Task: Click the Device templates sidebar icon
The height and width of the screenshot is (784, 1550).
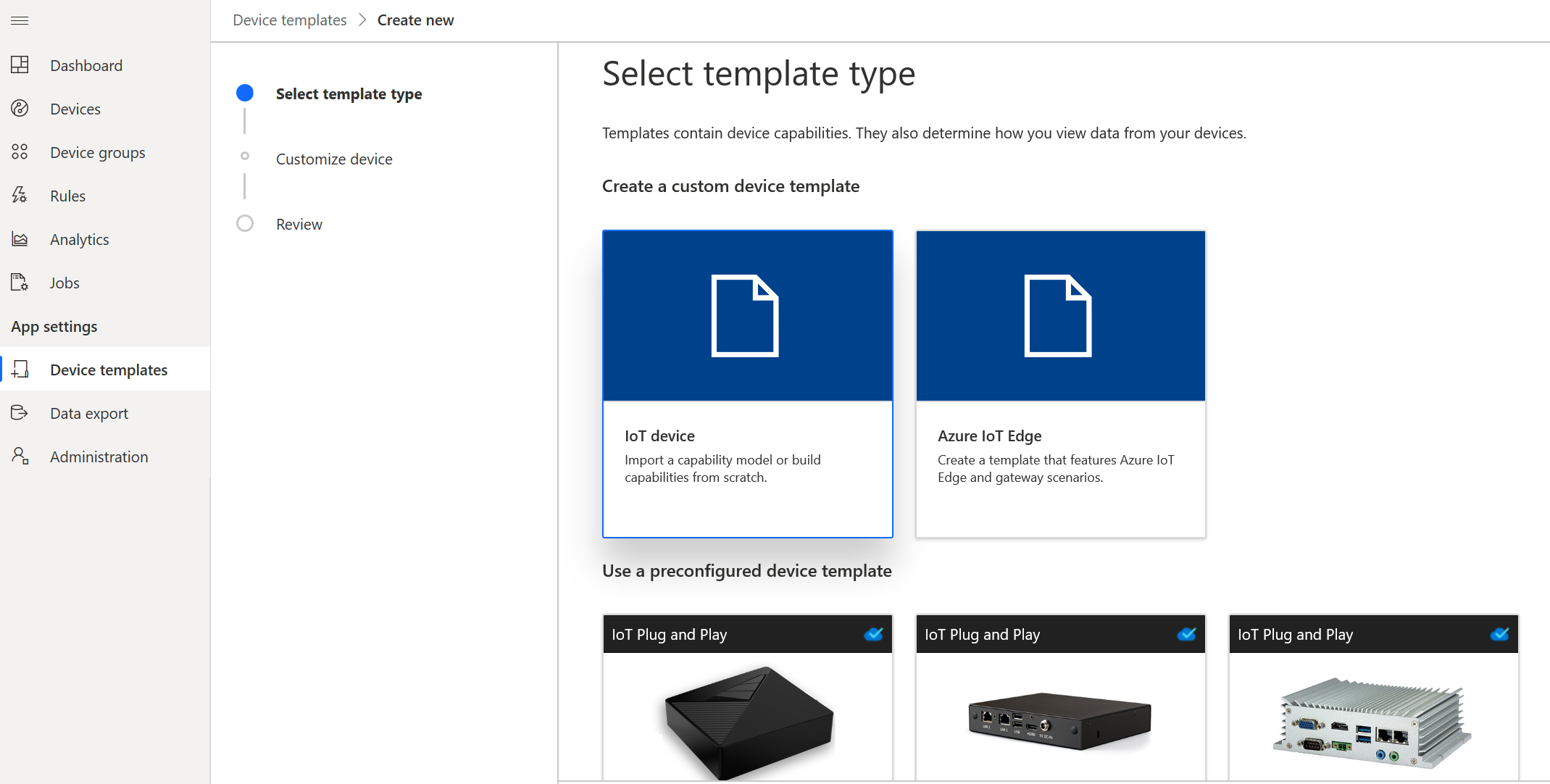Action: pyautogui.click(x=20, y=370)
